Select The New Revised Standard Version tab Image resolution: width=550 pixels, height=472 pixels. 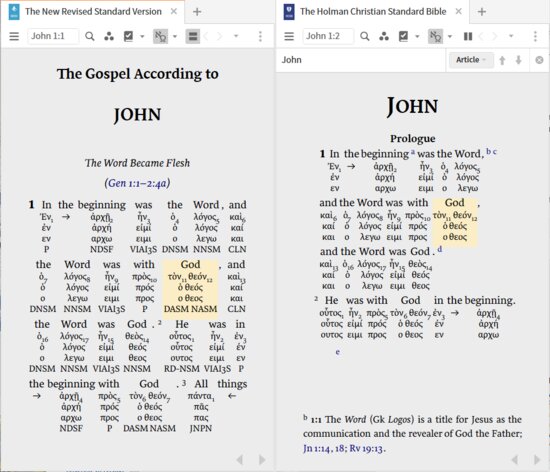tap(93, 12)
